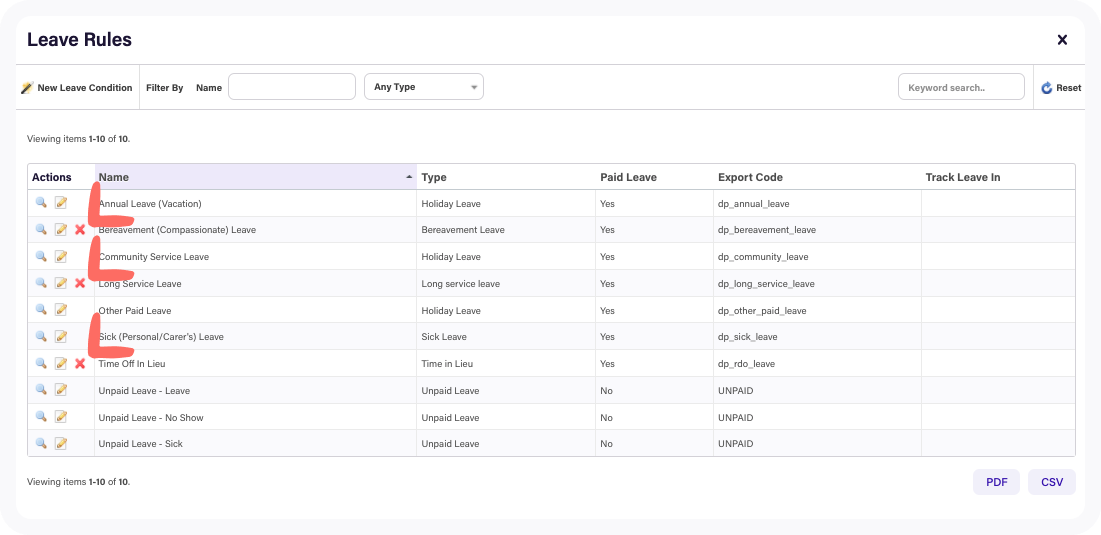The width and height of the screenshot is (1101, 535).
Task: Select the Long Service Leave name cell
Action: click(x=256, y=284)
